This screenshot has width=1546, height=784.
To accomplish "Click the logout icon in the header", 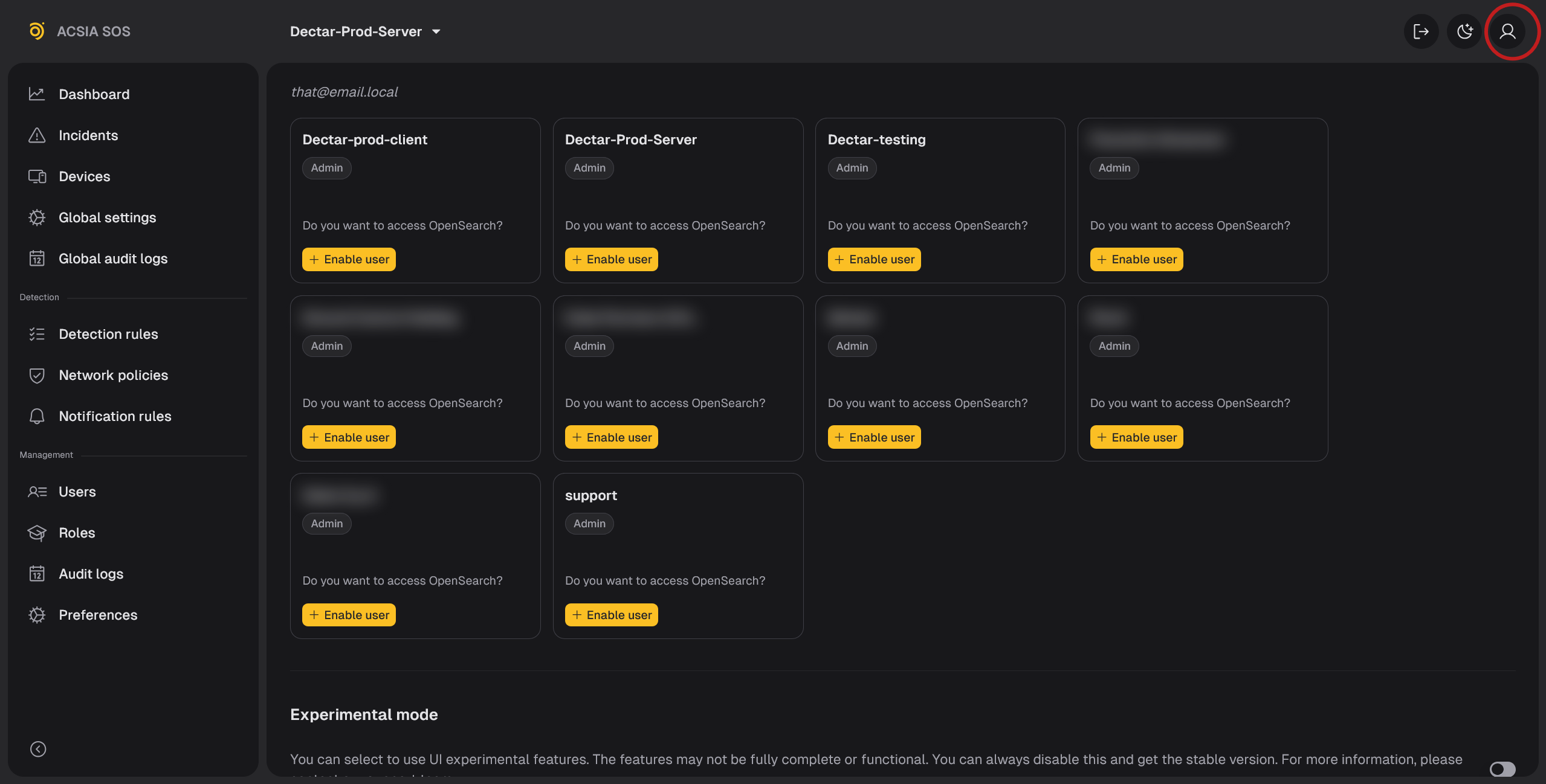I will [x=1421, y=31].
